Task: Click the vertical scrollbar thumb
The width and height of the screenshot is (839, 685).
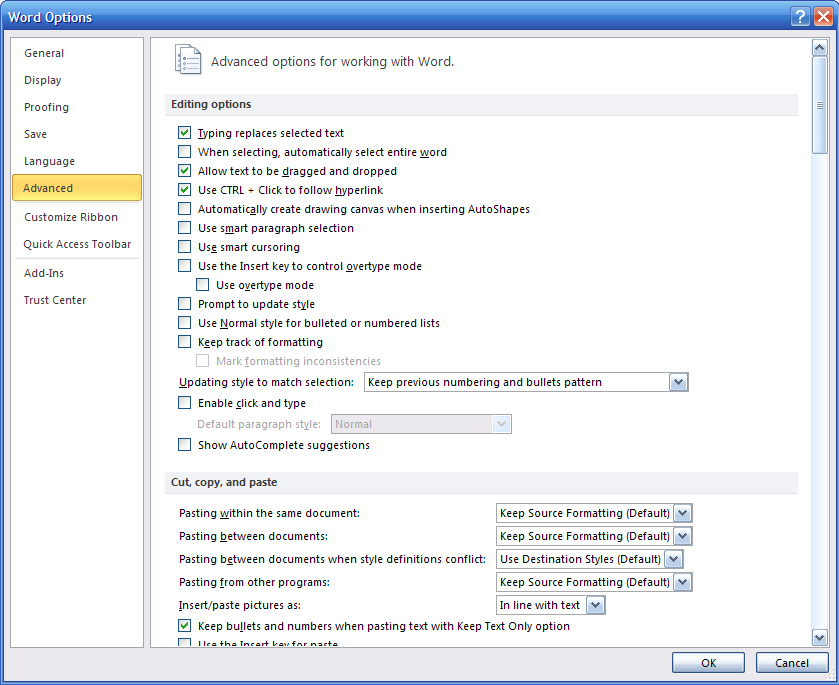Action: 819,105
